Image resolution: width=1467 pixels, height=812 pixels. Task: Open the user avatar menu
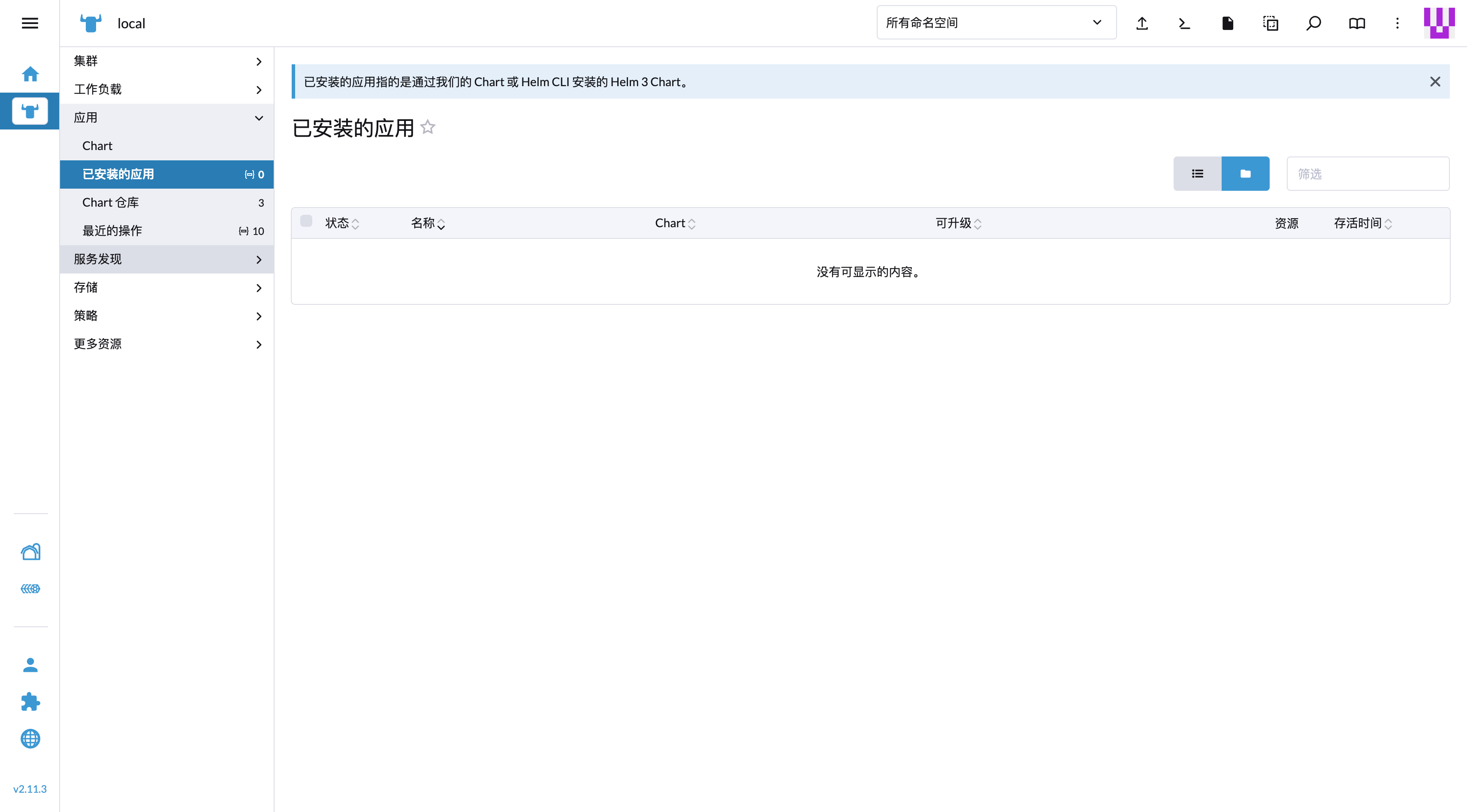coord(1439,23)
